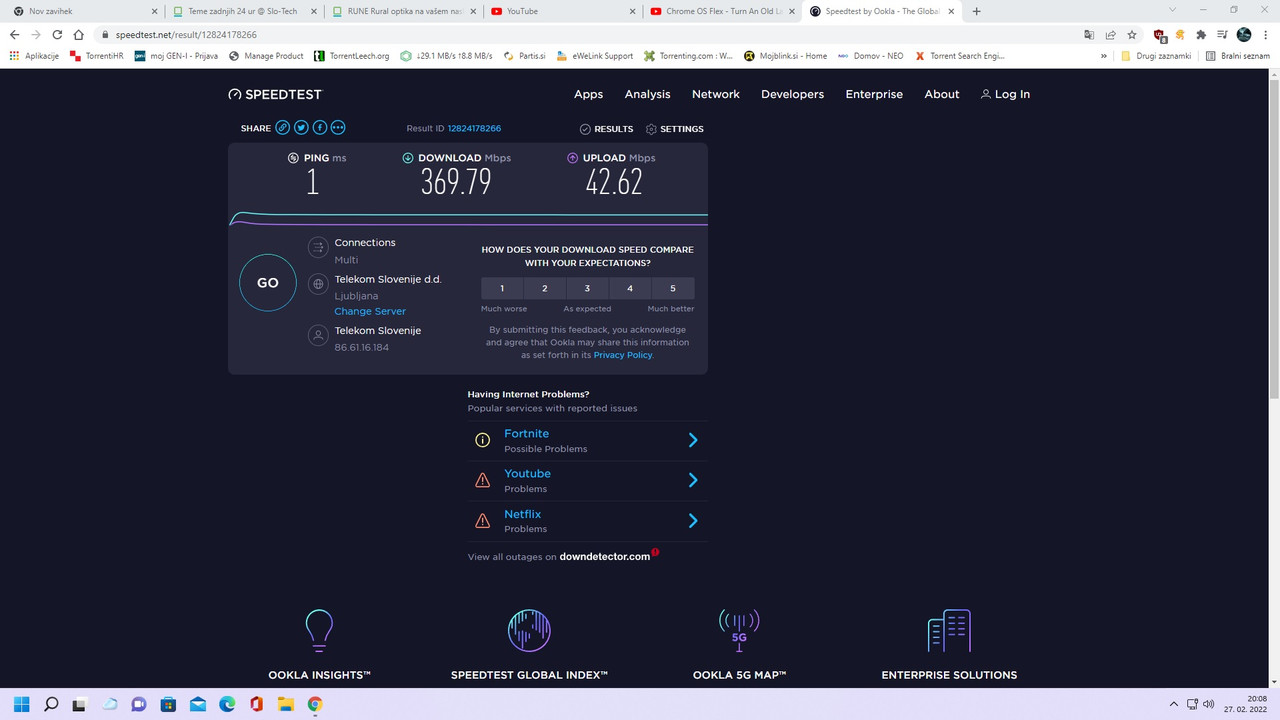Go to browser home page
This screenshot has height=720, width=1280.
pos(79,34)
